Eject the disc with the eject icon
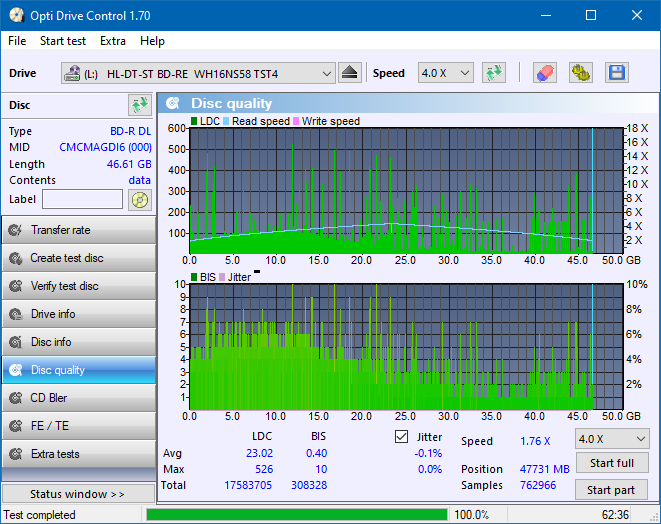The width and height of the screenshot is (661, 524). (349, 73)
